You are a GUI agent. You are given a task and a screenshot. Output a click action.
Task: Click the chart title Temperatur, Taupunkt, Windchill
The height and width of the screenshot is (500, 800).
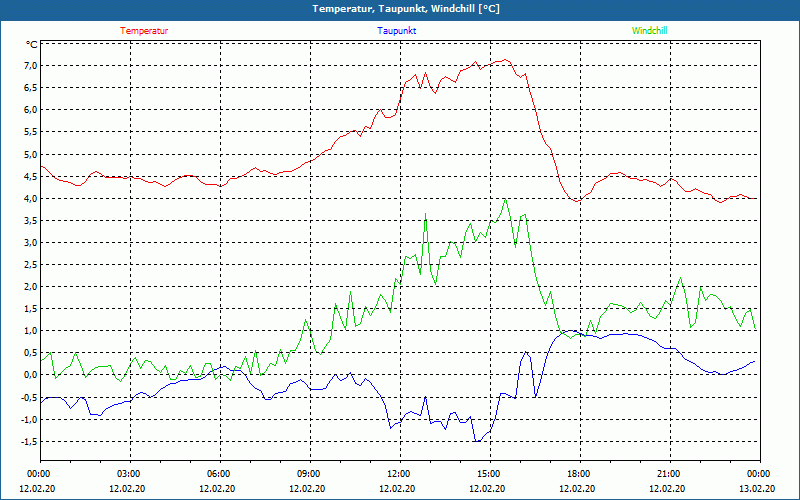click(x=406, y=9)
